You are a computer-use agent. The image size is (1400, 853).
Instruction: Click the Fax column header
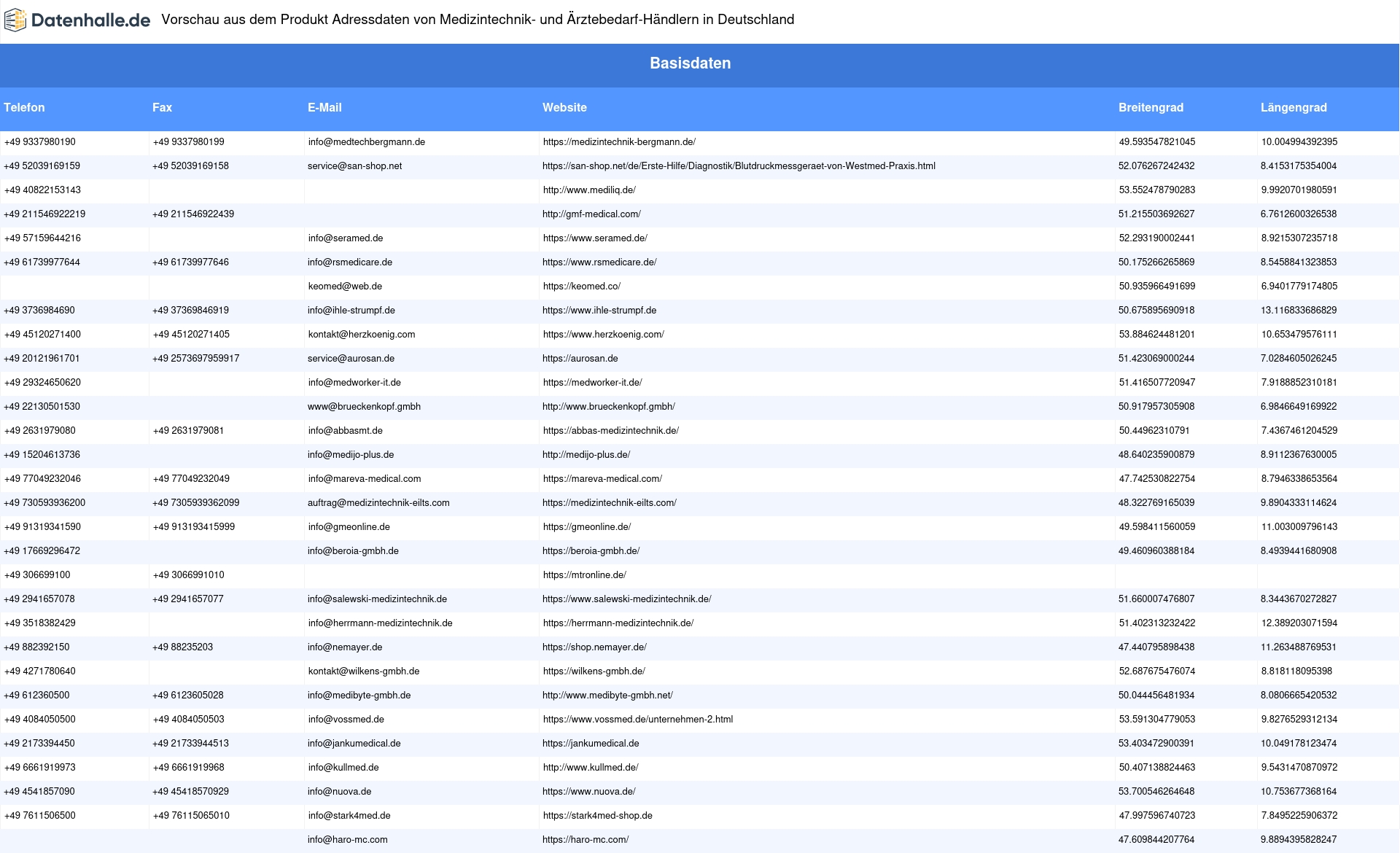pyautogui.click(x=162, y=107)
